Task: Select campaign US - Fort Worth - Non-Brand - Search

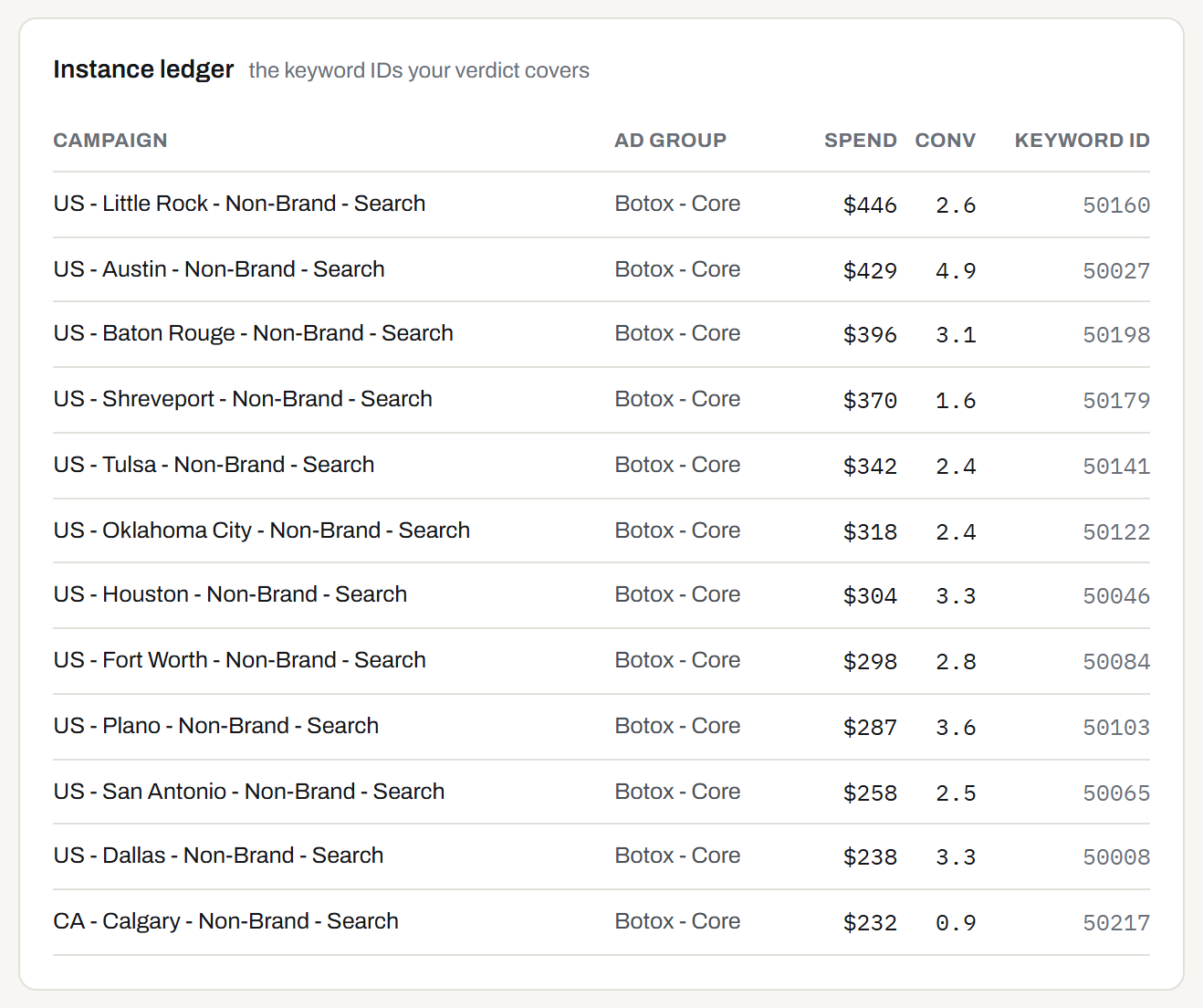Action: (x=240, y=660)
